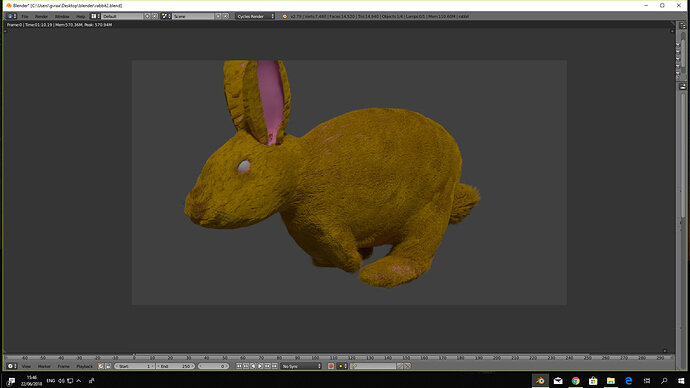Open Microsoft Edge from the taskbar
Viewport: 690px width, 388px height.
coord(628,381)
